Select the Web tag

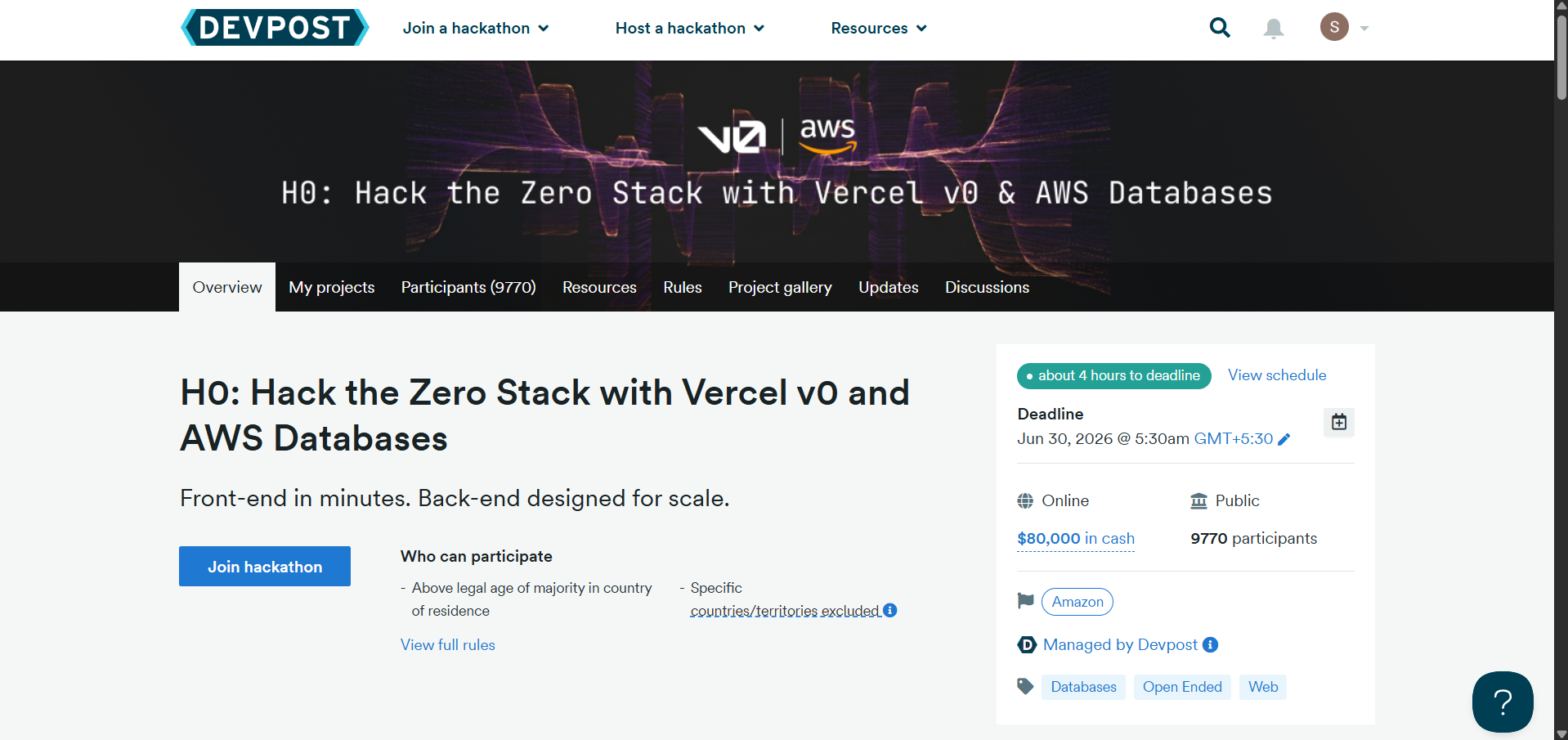pos(1263,687)
